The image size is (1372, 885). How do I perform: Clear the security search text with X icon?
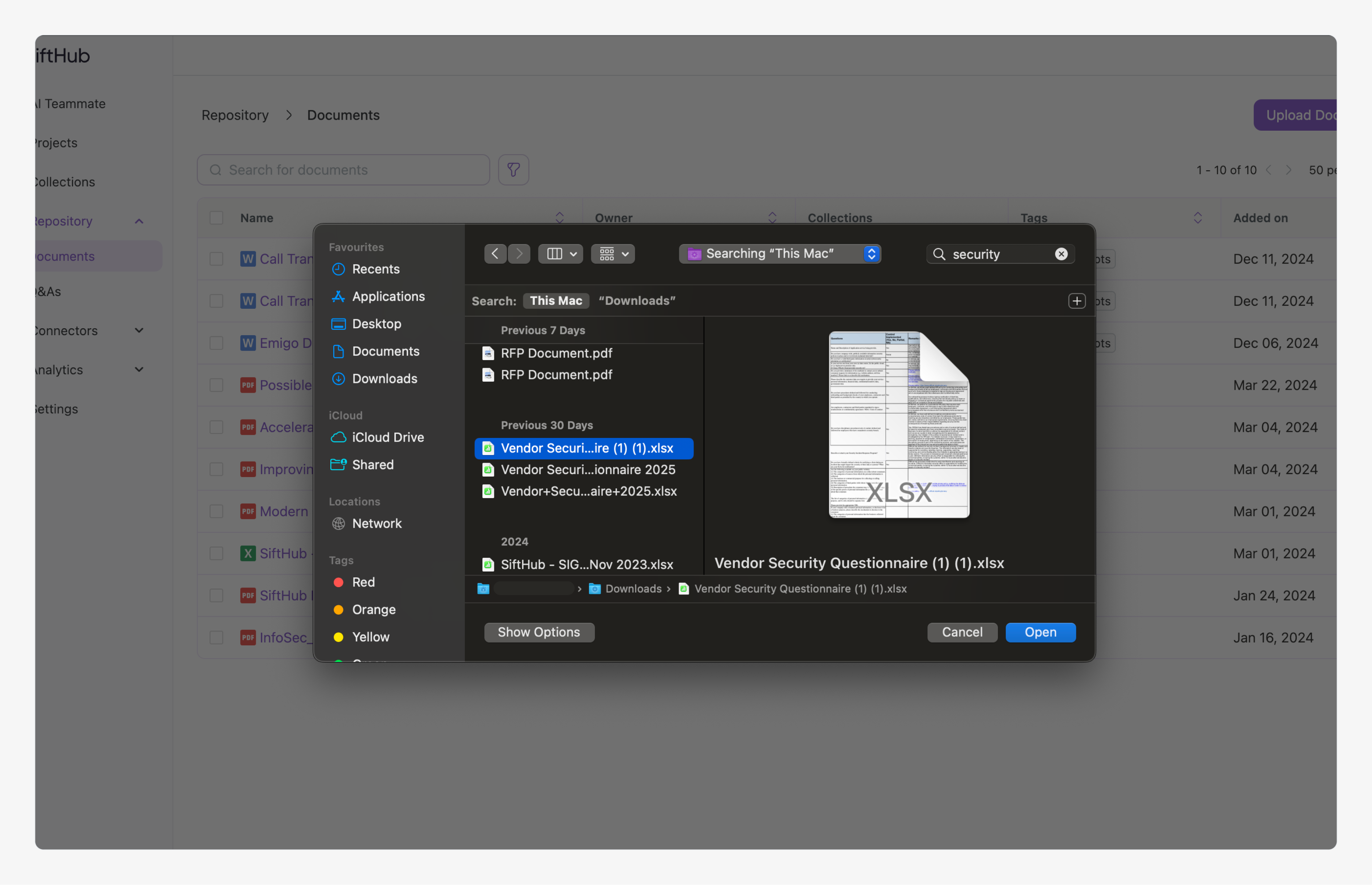[1061, 254]
